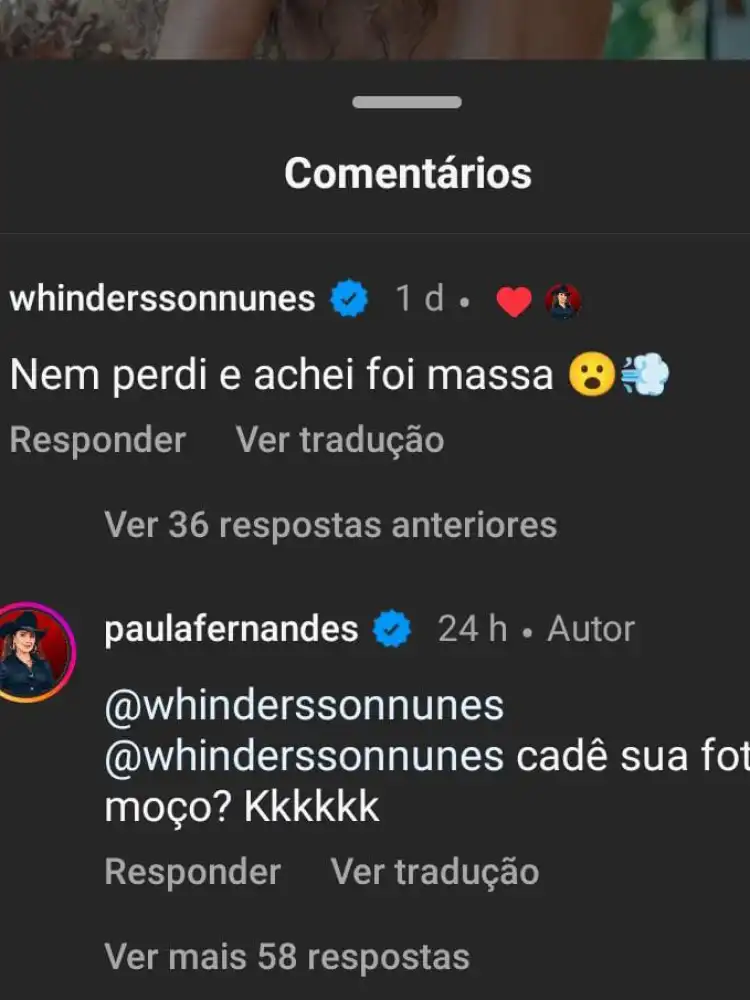
Task: Reply to paulafernandes' comment via Responder
Action: click(193, 871)
